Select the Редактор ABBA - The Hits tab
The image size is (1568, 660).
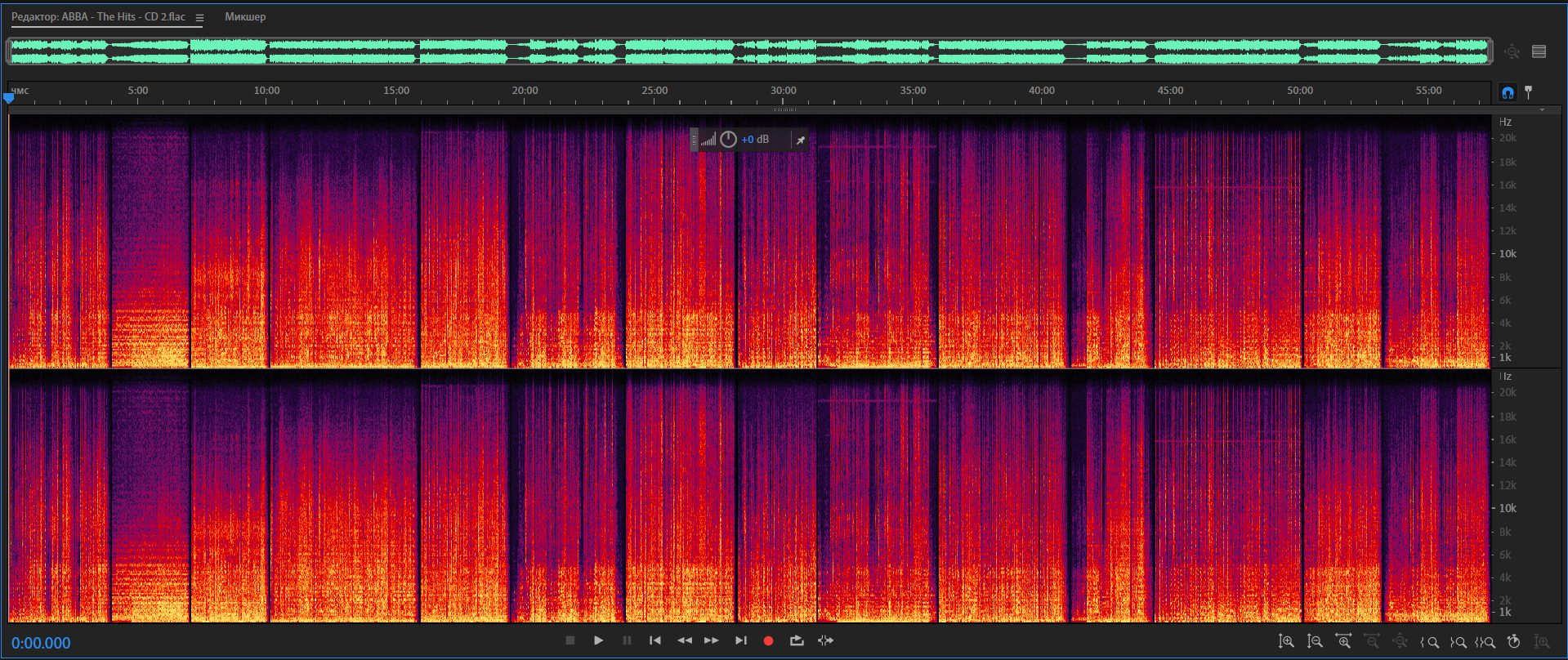tap(98, 17)
